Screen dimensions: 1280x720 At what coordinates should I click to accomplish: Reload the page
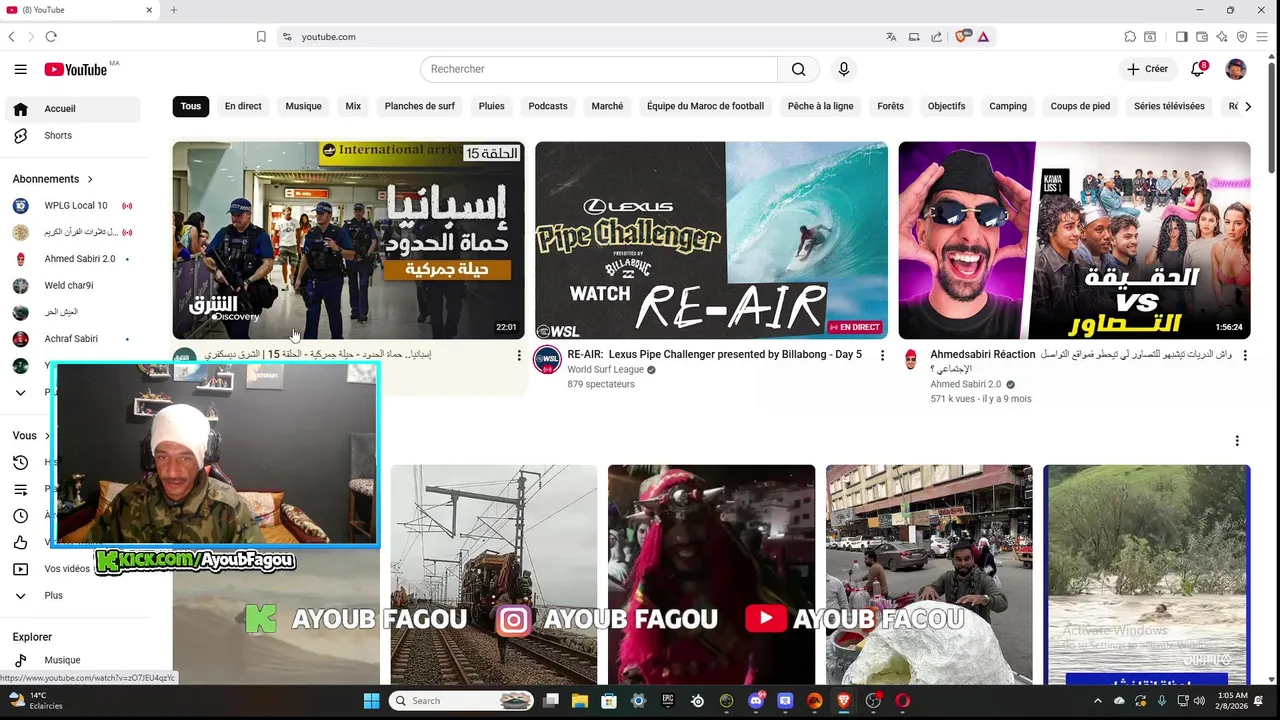coord(51,37)
